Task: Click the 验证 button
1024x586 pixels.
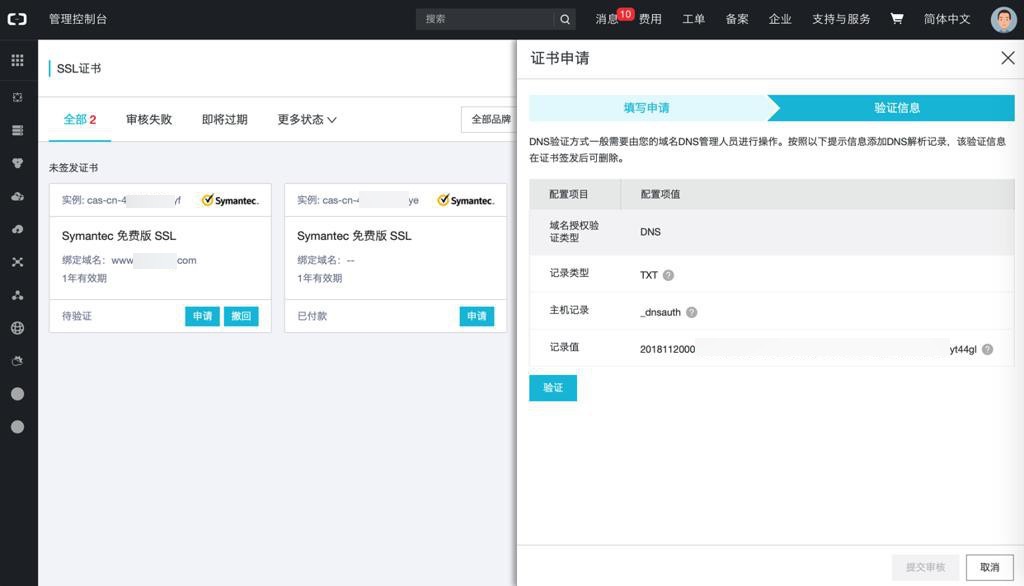Action: (x=552, y=388)
